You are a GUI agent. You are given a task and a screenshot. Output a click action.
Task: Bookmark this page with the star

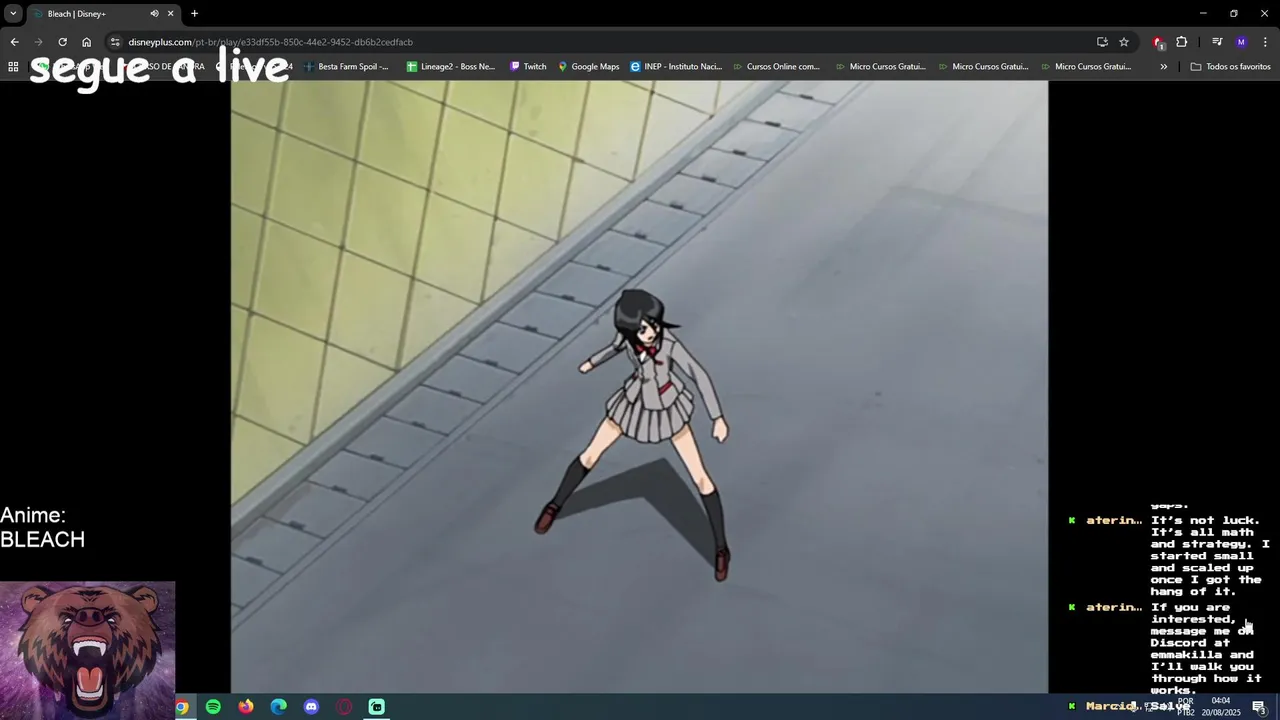click(x=1124, y=42)
